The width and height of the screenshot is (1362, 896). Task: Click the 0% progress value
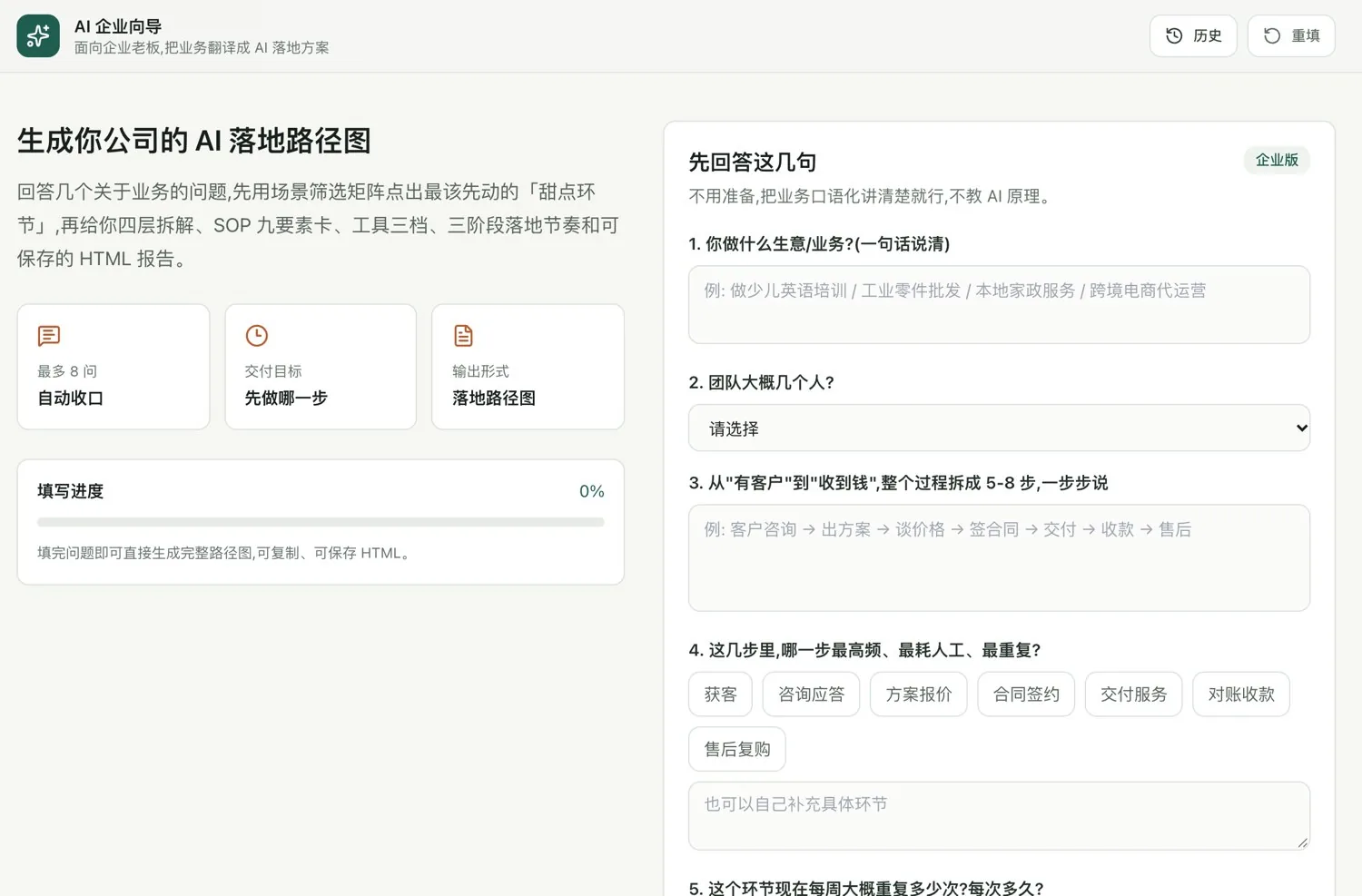tap(592, 491)
